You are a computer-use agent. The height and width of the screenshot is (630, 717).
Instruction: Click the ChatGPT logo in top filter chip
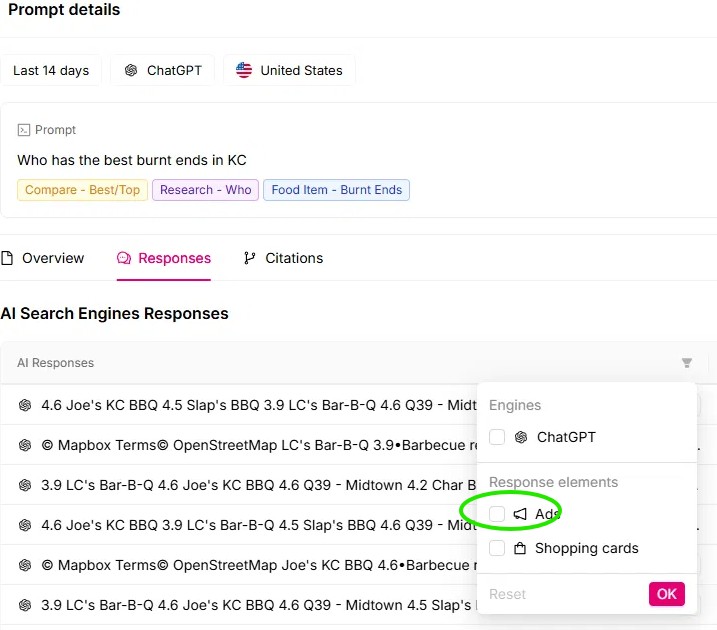[x=131, y=70]
